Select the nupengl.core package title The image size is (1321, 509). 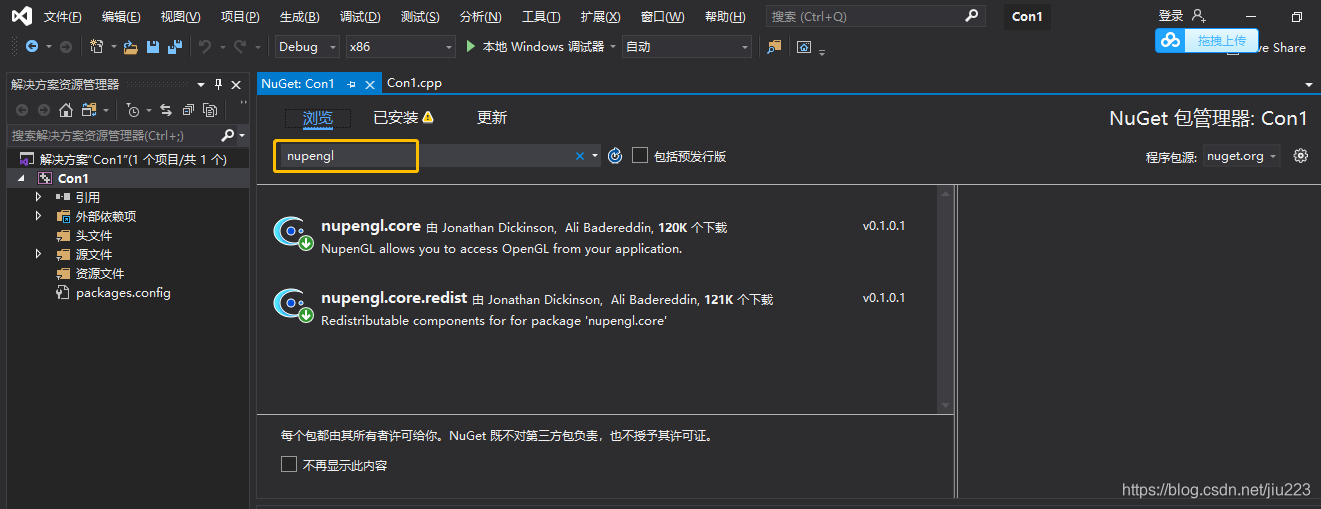pyautogui.click(x=371, y=227)
